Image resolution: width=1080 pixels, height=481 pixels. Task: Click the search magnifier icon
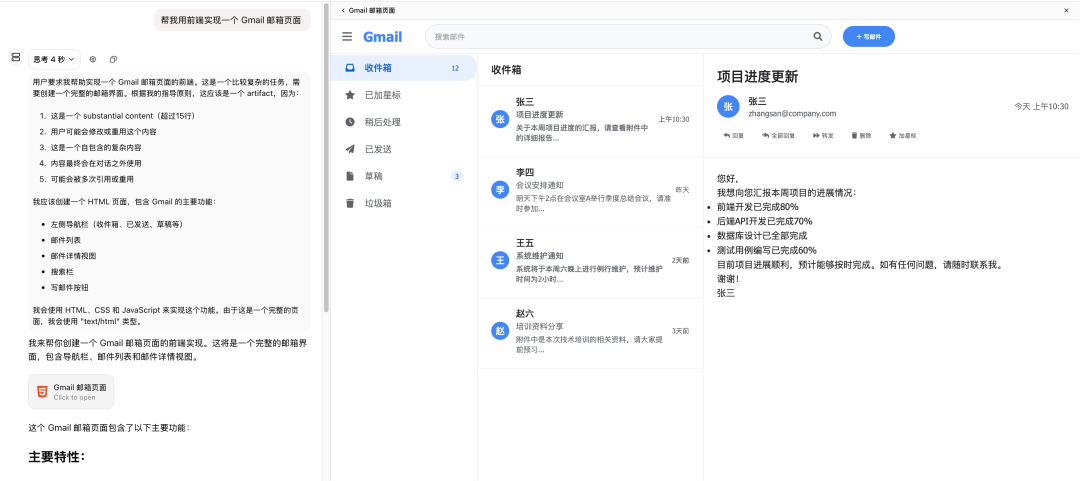click(818, 37)
